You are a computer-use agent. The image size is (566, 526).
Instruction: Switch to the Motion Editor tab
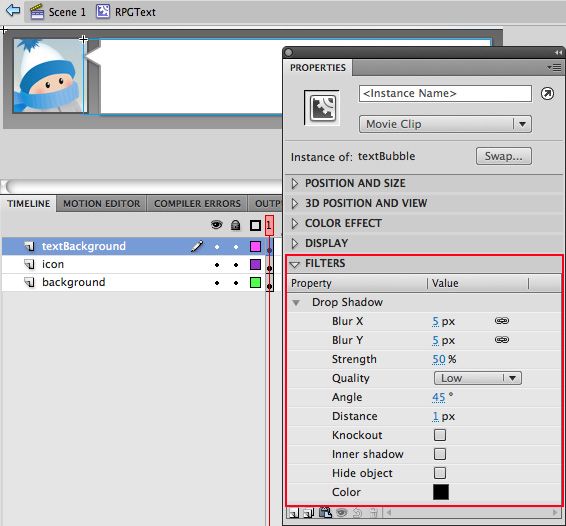(x=101, y=204)
